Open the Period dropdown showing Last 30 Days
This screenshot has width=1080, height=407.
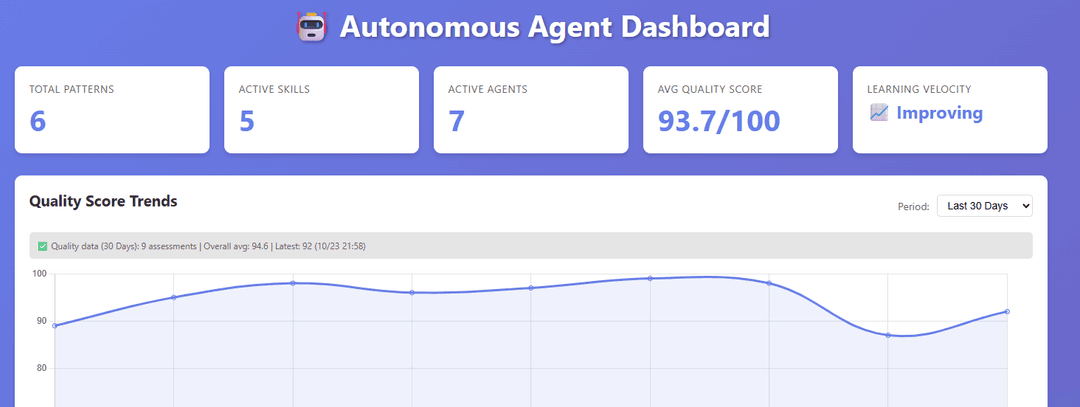[x=984, y=205]
